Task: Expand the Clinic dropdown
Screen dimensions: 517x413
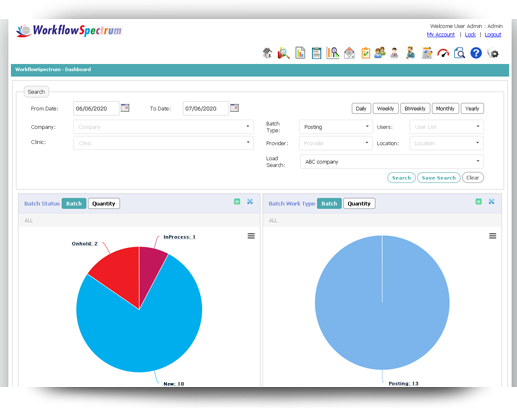Action: [163, 143]
